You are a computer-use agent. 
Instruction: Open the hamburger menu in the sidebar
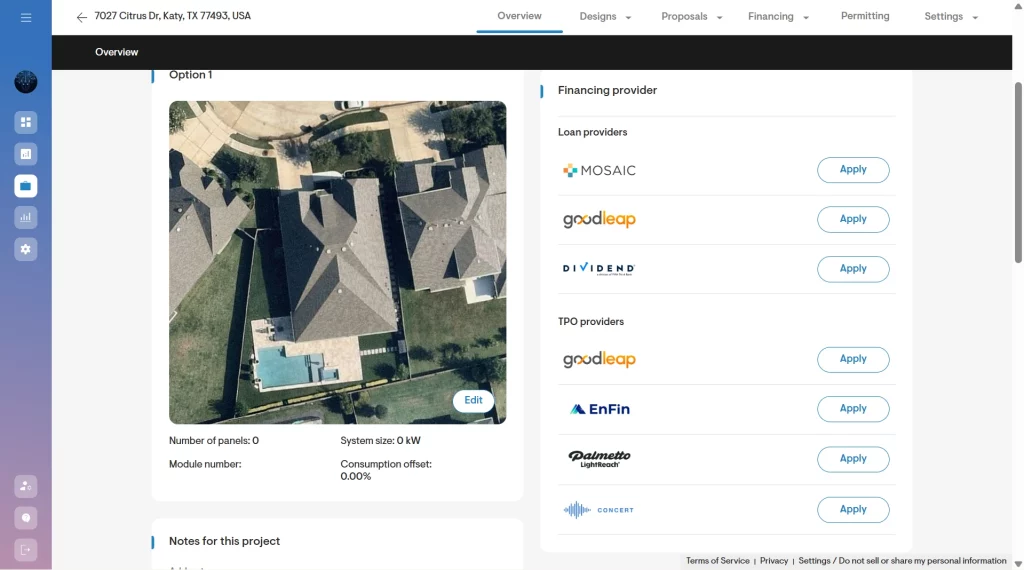tap(26, 18)
